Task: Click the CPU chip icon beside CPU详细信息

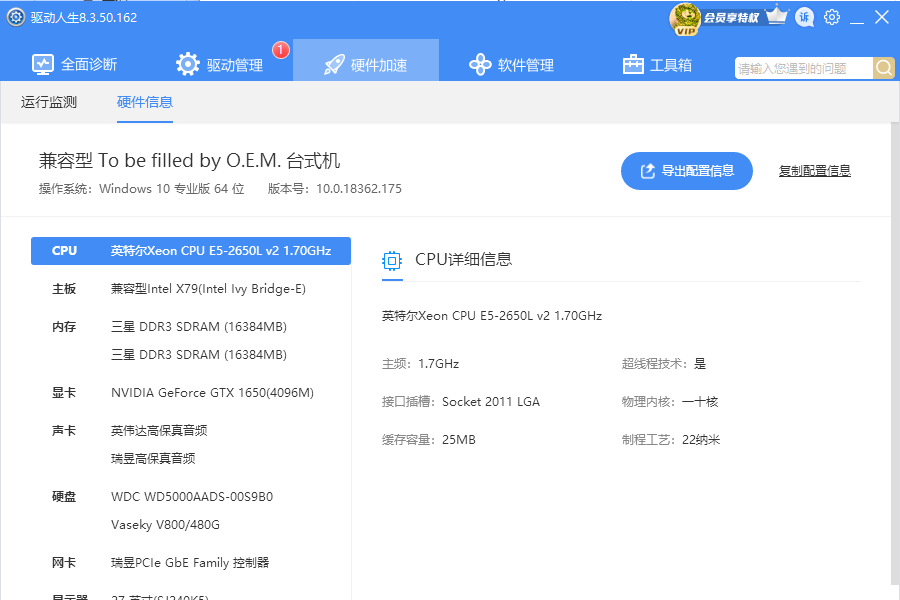Action: click(x=392, y=261)
